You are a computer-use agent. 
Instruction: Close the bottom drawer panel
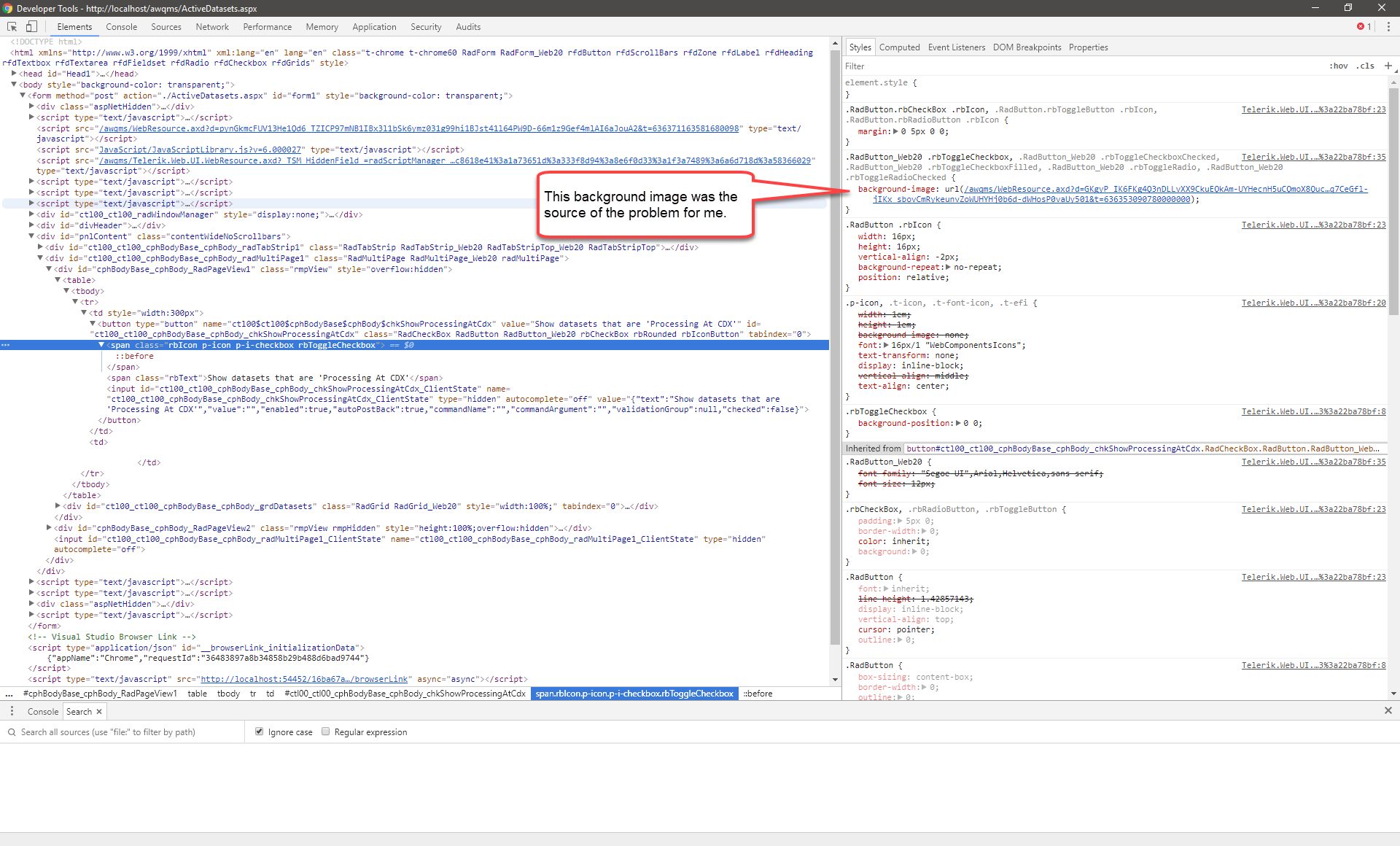tap(1388, 710)
